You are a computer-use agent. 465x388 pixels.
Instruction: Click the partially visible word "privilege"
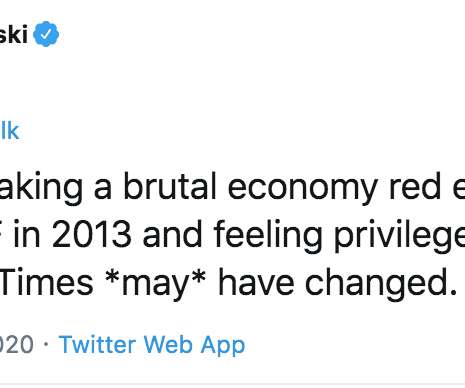point(399,236)
